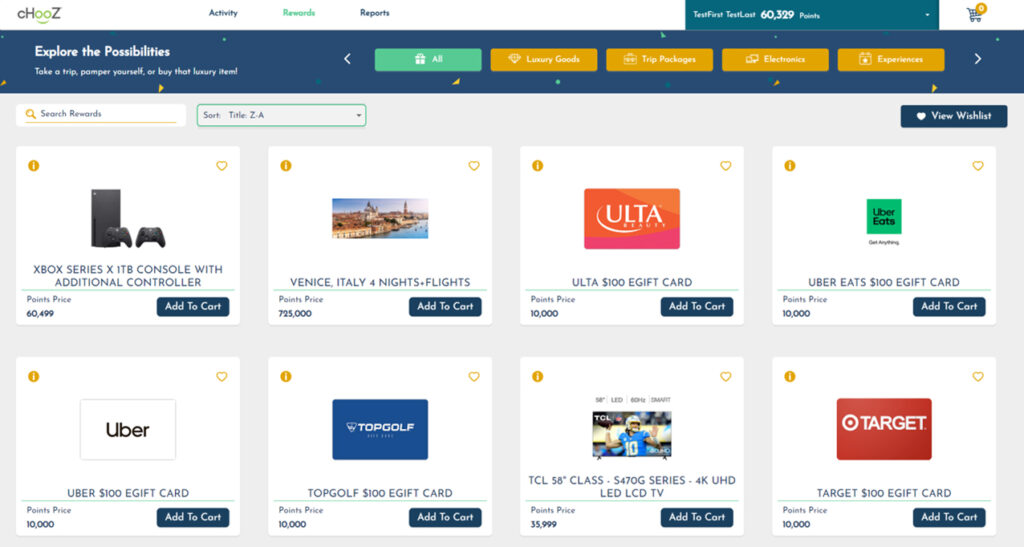Click the 725,000 points price
The height and width of the screenshot is (547, 1024).
[x=295, y=314]
